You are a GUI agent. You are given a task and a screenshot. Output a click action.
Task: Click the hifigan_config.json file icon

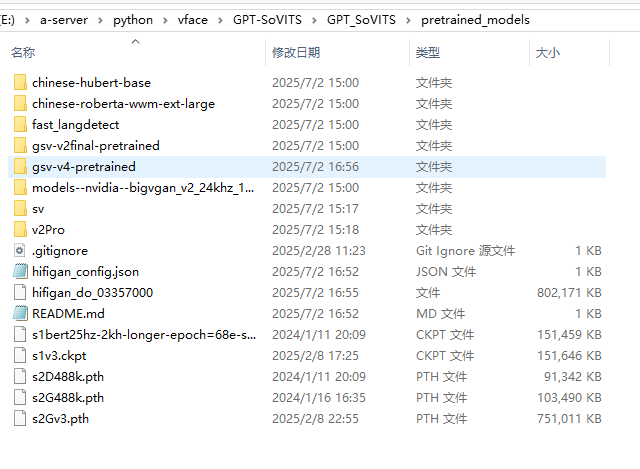[20, 271]
